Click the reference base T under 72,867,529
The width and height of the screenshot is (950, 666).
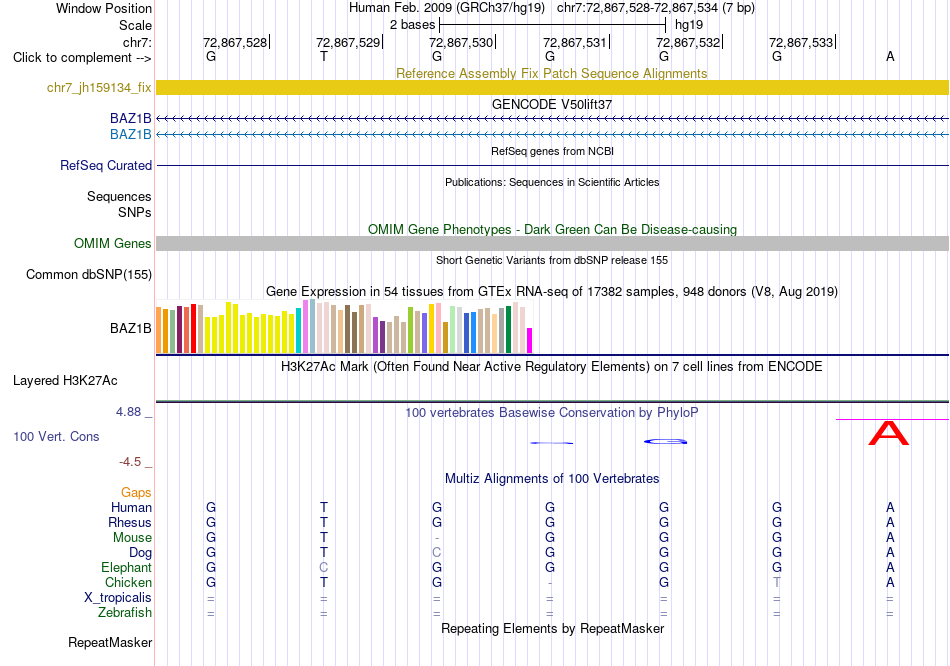tap(324, 57)
